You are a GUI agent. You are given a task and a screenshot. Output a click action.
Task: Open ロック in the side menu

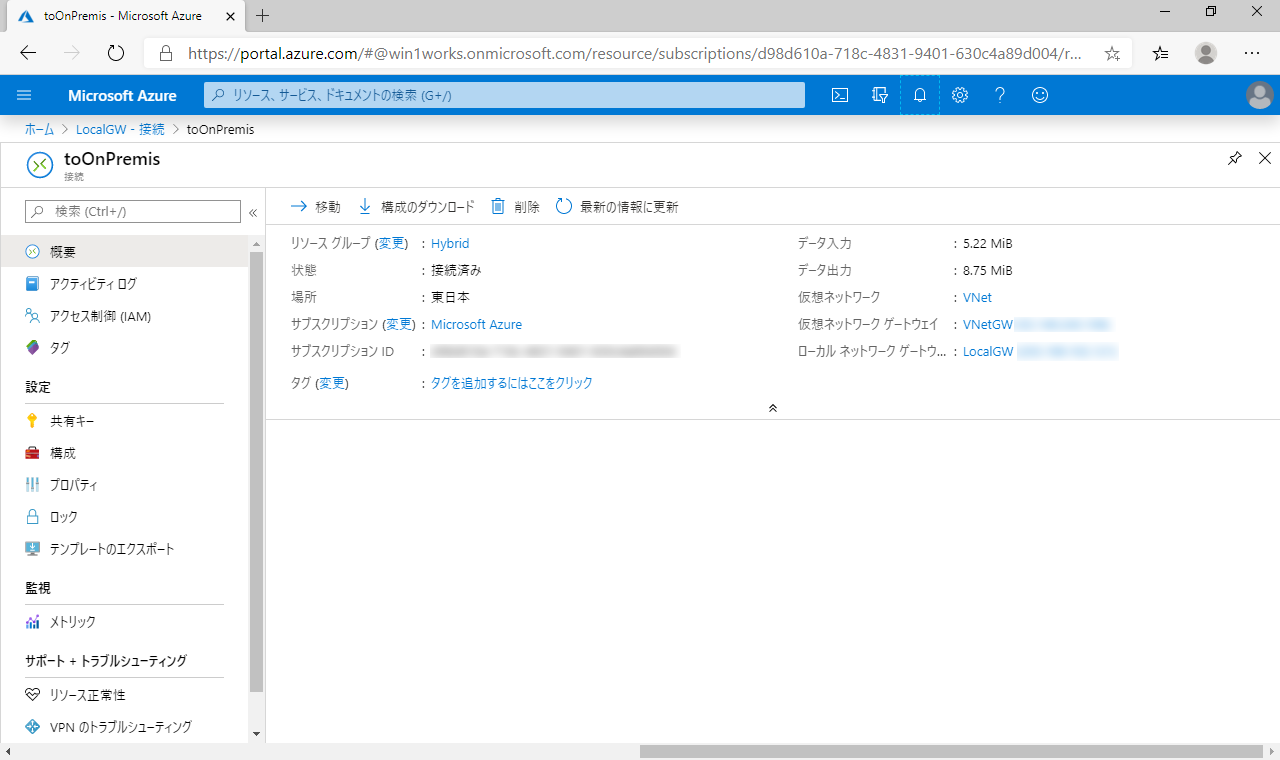125,517
